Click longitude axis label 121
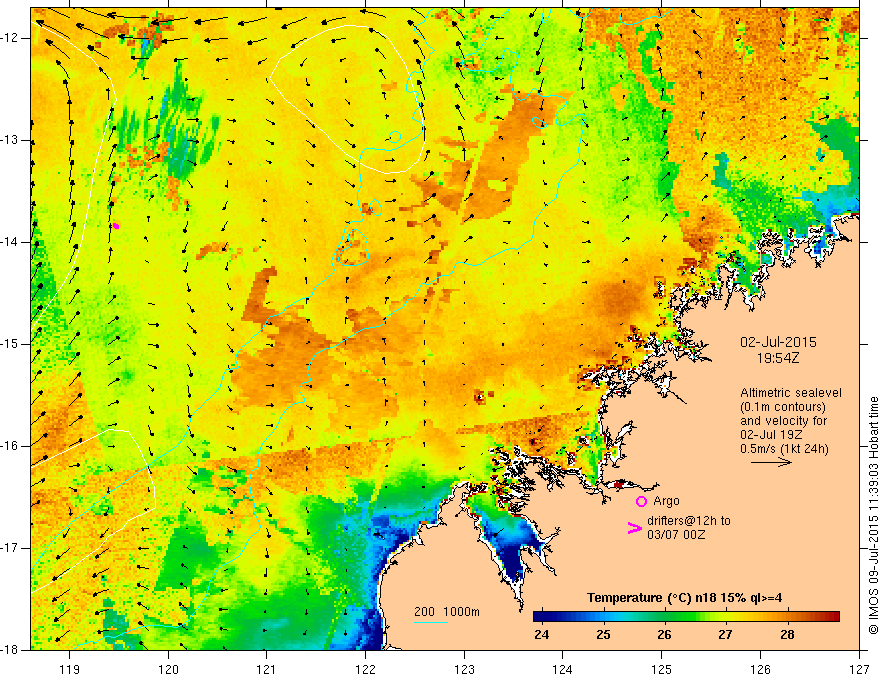This screenshot has width=880, height=680. tap(267, 669)
